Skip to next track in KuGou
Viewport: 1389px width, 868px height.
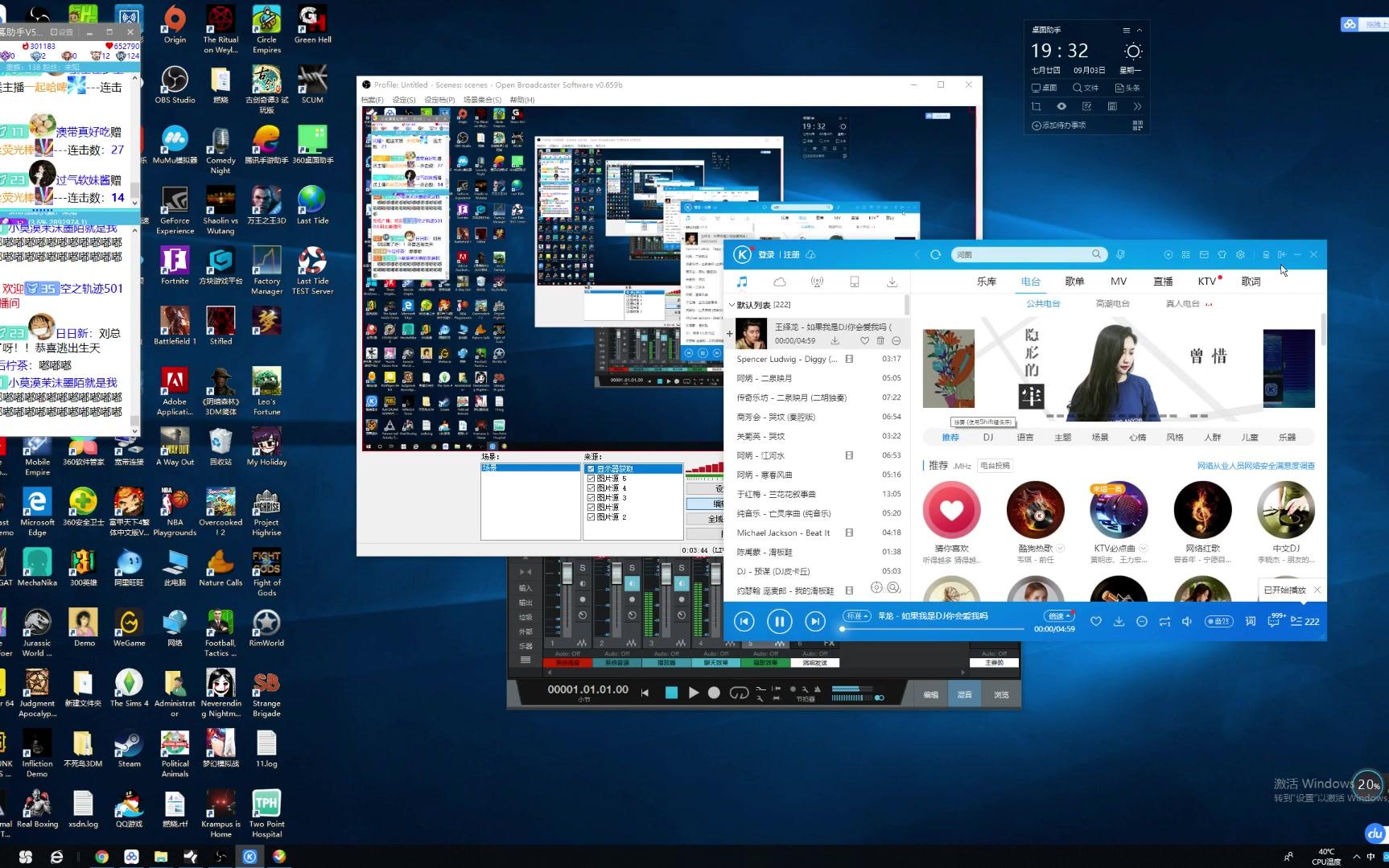(x=815, y=621)
